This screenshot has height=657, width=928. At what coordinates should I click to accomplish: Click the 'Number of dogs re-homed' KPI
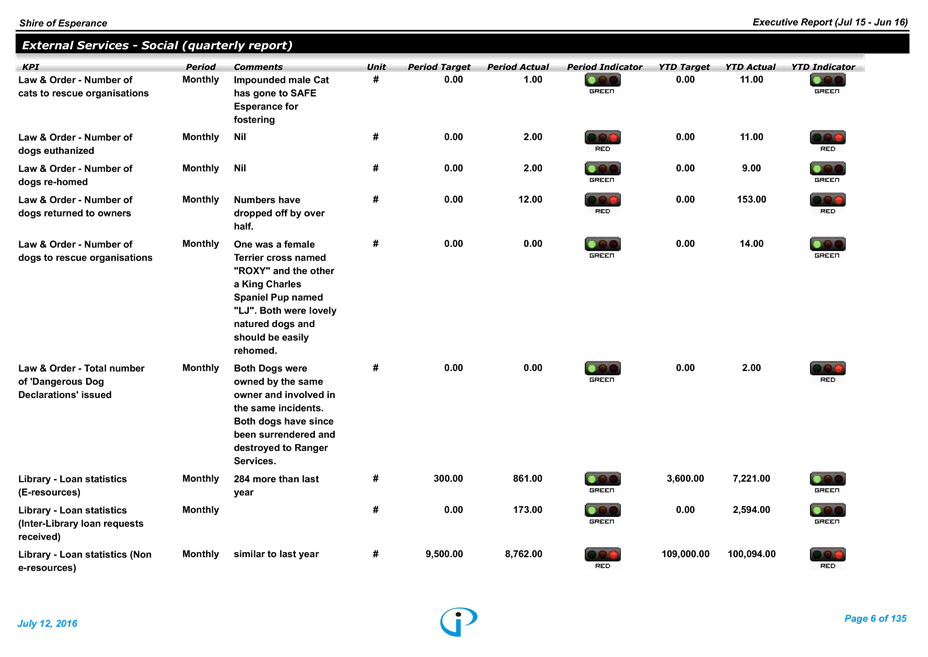tap(75, 175)
